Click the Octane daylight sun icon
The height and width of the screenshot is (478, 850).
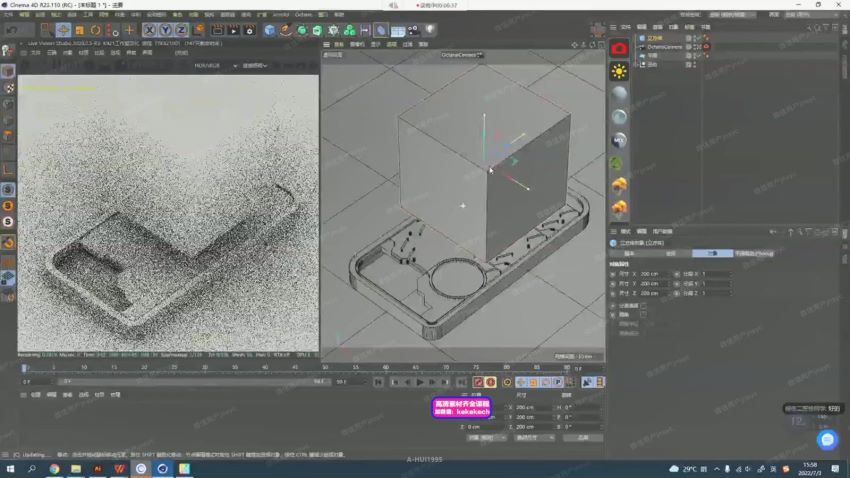coord(619,71)
